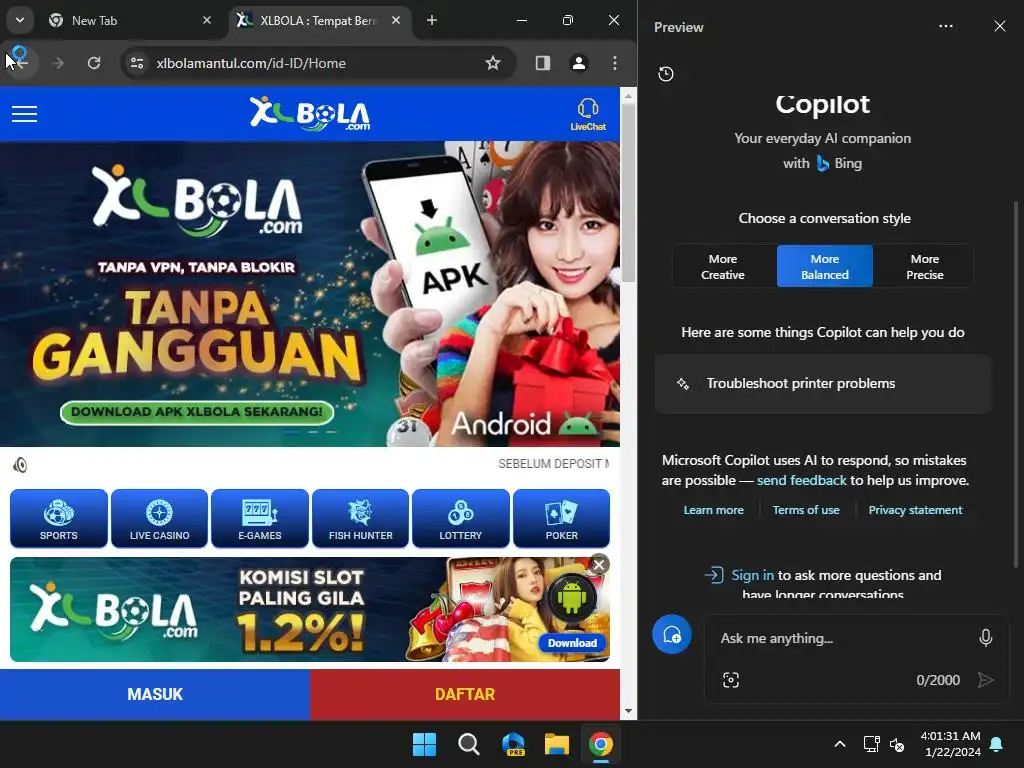Close the XLBOLA tab
Screen dimensions: 1024x768
pyautogui.click(x=396, y=20)
